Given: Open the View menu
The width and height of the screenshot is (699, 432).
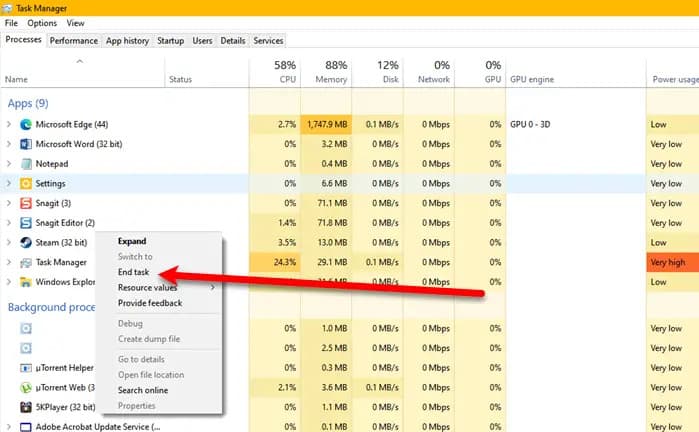Looking at the screenshot, I should pyautogui.click(x=75, y=23).
